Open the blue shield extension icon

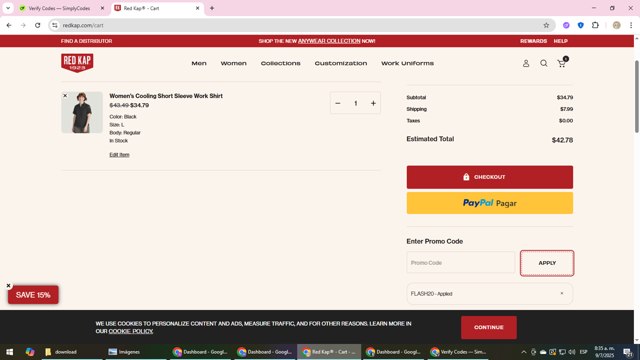[580, 25]
